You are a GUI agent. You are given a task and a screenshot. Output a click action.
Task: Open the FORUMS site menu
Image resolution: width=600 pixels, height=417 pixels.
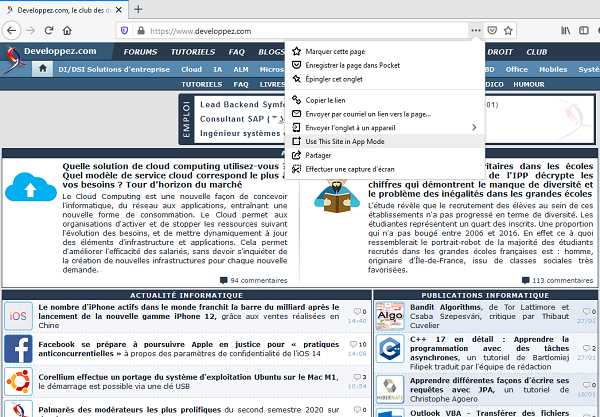click(x=140, y=52)
